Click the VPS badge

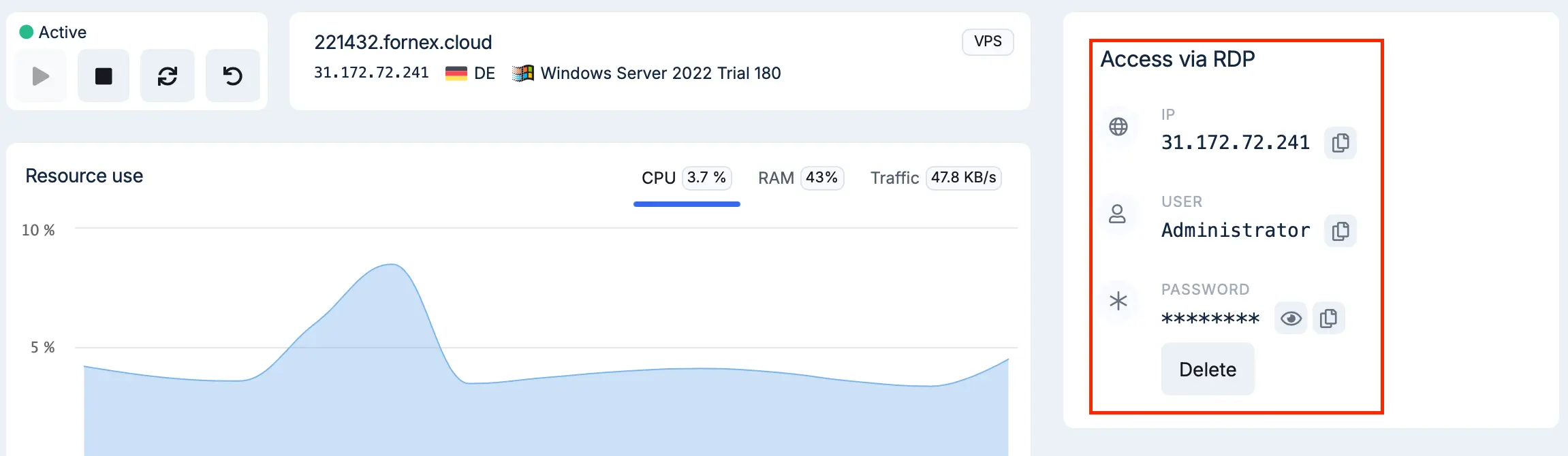point(988,42)
